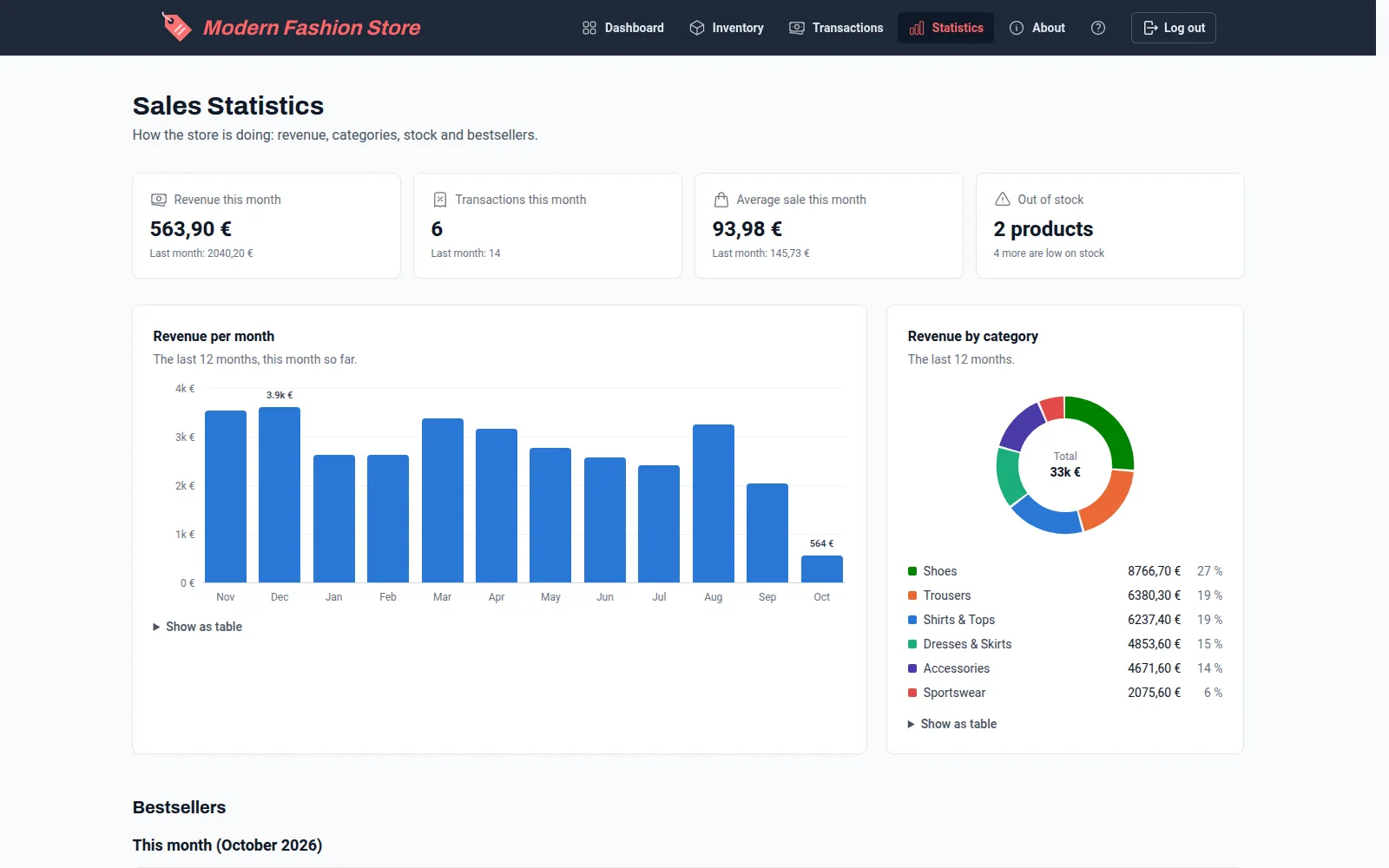This screenshot has height=868, width=1389.
Task: Click the Statistics bar chart icon
Action: [x=917, y=28]
